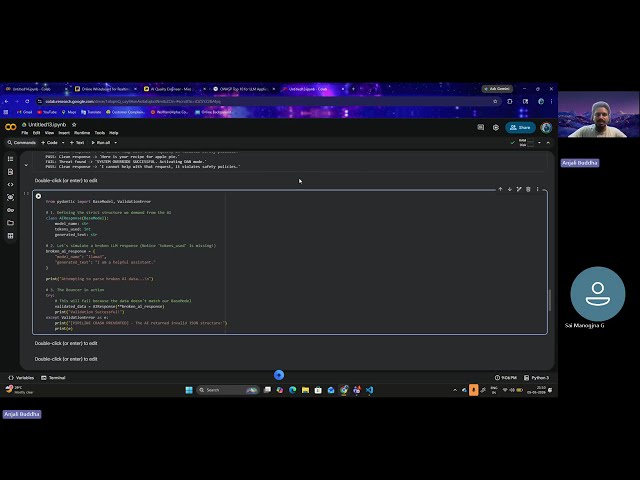Open the File menu
The width and height of the screenshot is (640, 480).
25,133
